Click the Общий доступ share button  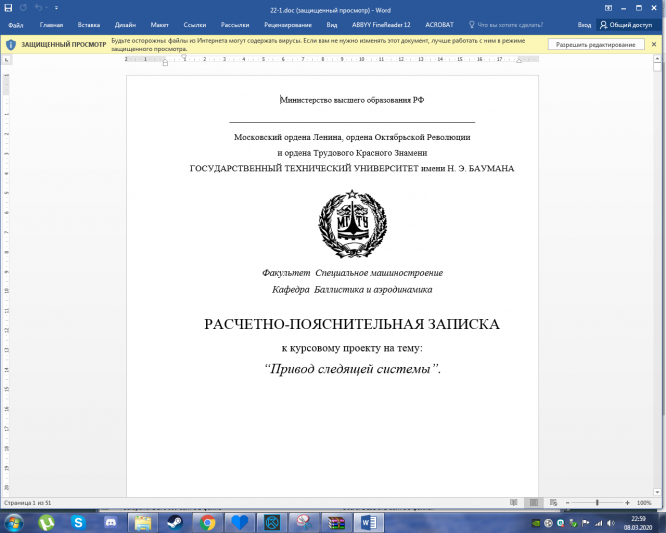[x=626, y=25]
